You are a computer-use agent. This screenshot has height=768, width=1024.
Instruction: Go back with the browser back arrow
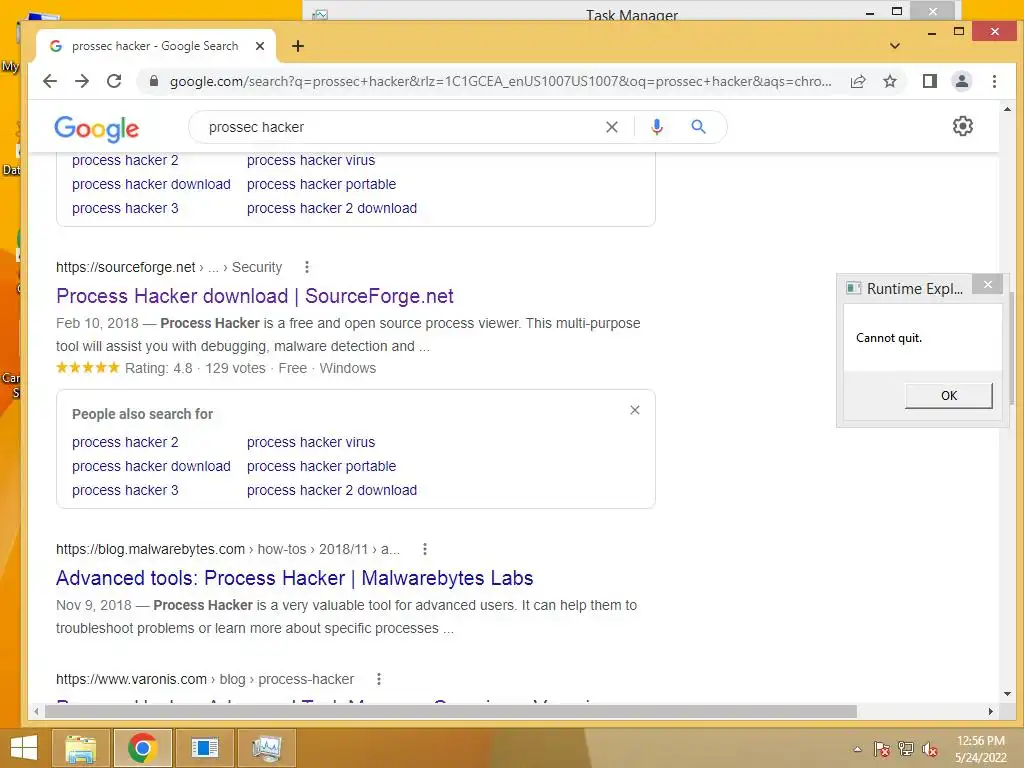50,81
